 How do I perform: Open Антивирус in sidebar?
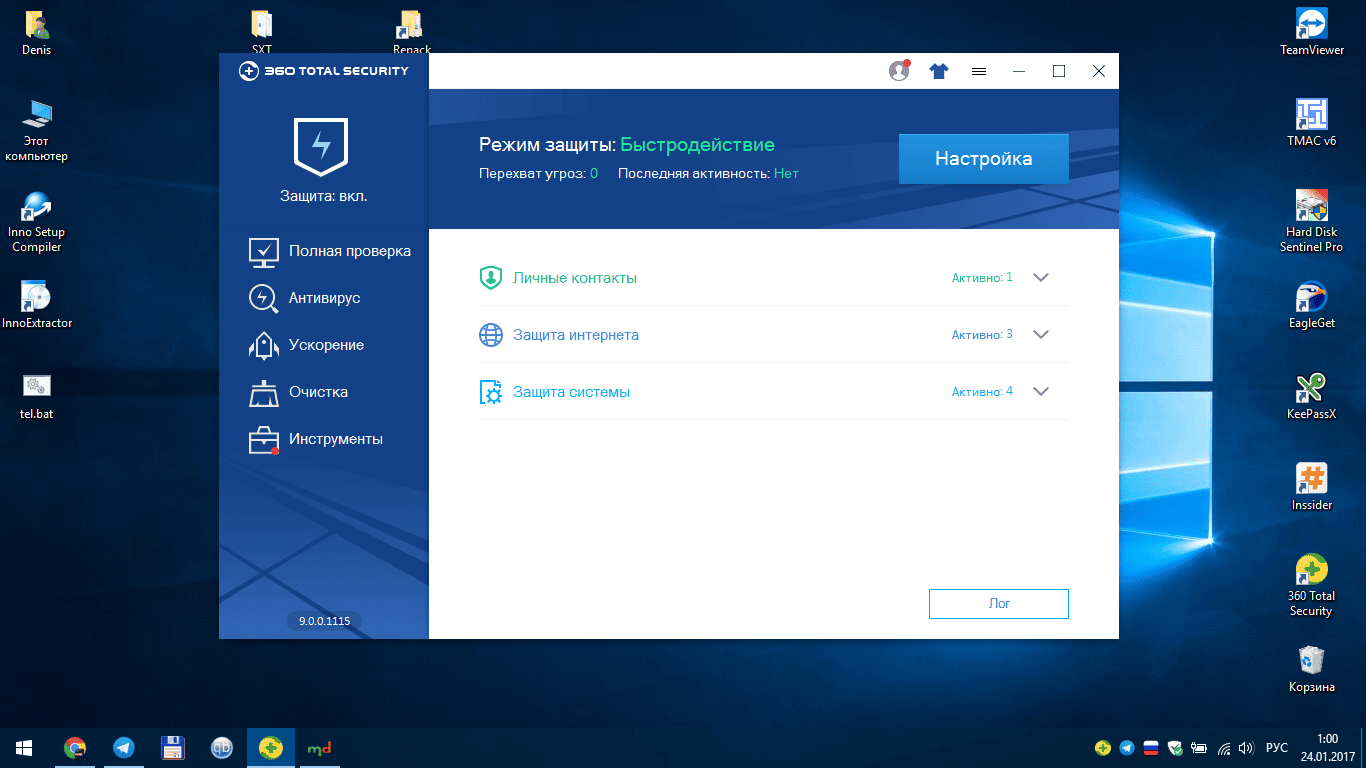304,298
